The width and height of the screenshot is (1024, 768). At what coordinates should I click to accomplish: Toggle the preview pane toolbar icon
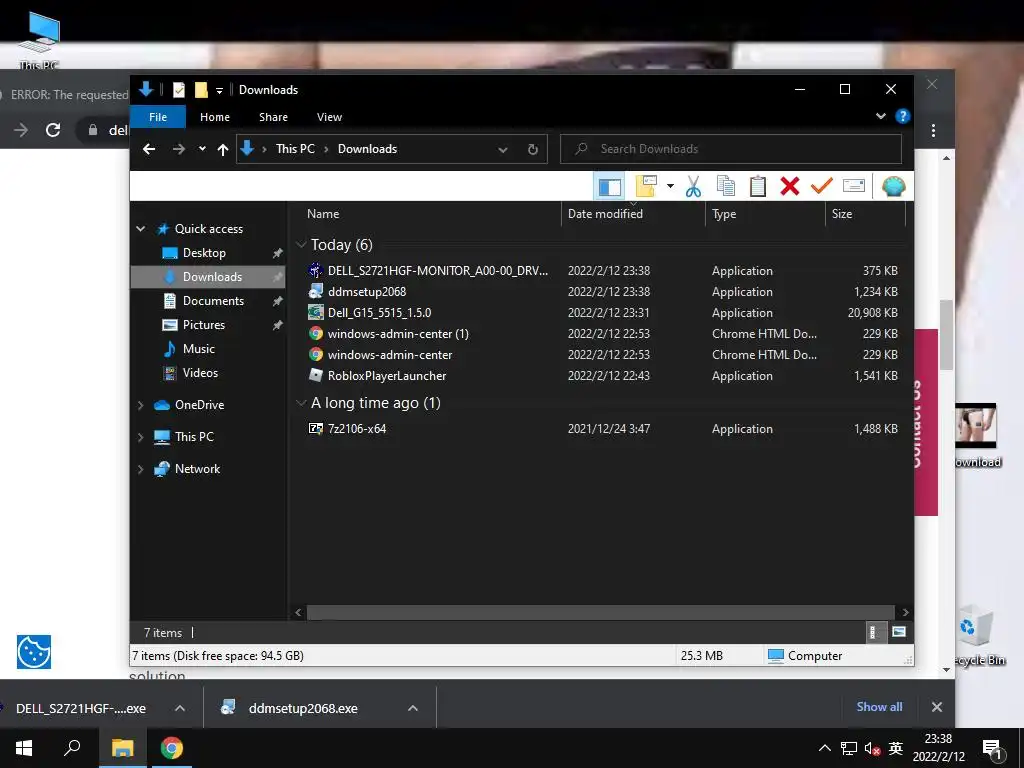[x=609, y=187]
